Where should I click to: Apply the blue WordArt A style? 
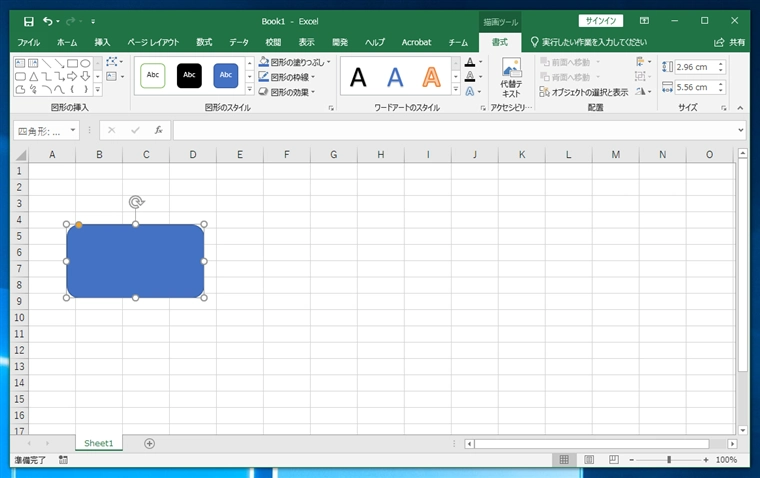(395, 77)
